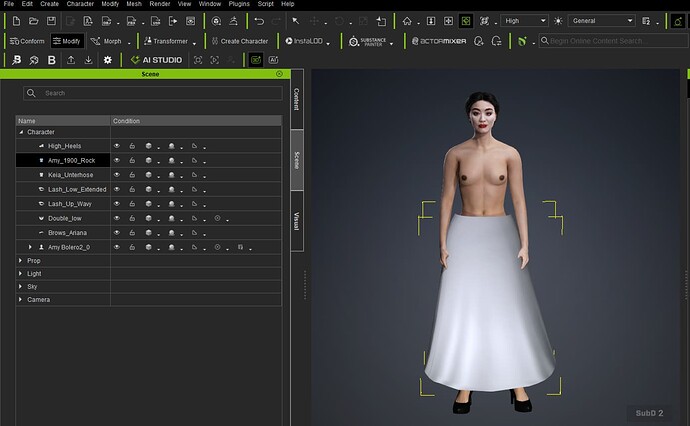Toggle visibility of Lash_Up_Wavy
690x426 pixels.
(x=117, y=204)
